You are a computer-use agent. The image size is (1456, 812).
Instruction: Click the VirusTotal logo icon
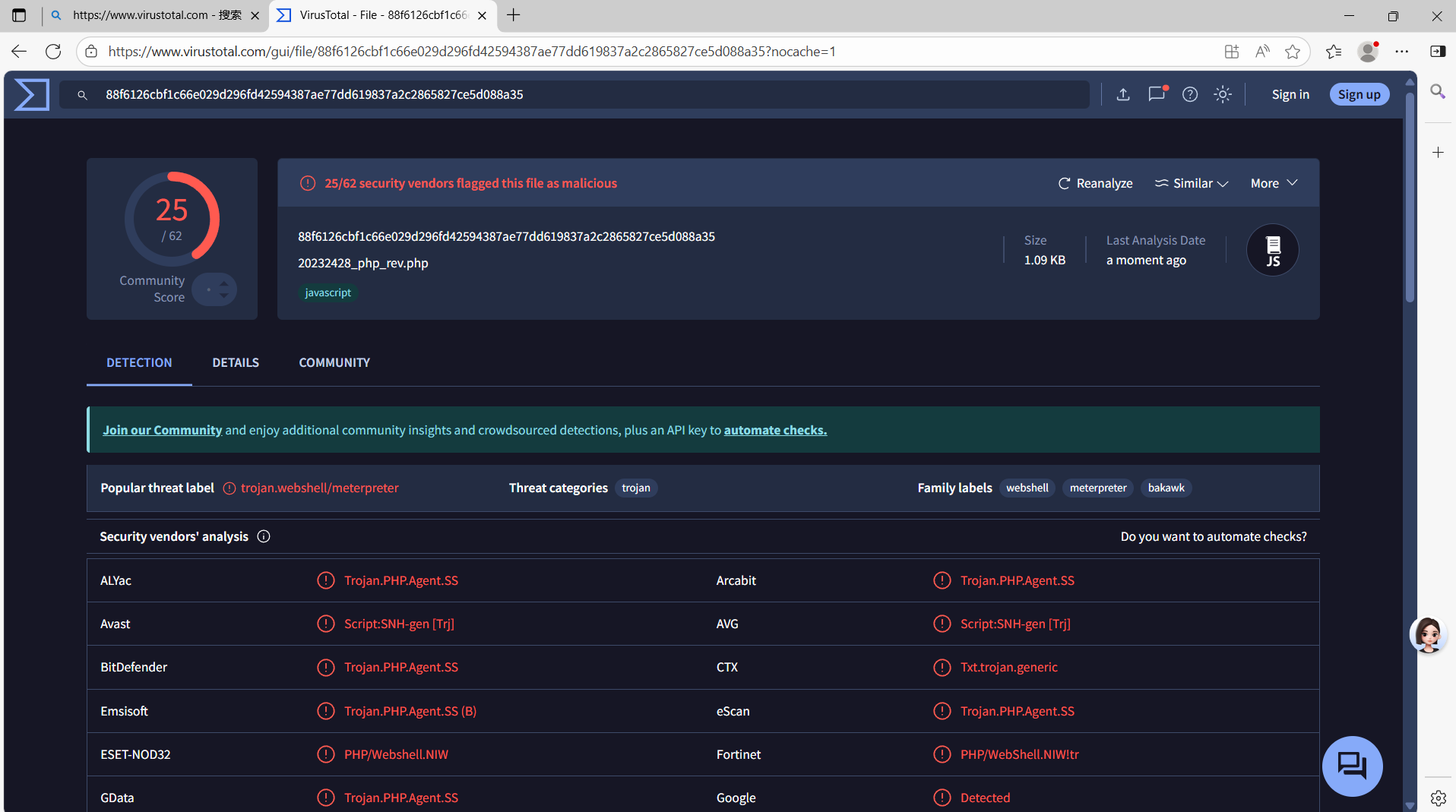31,94
